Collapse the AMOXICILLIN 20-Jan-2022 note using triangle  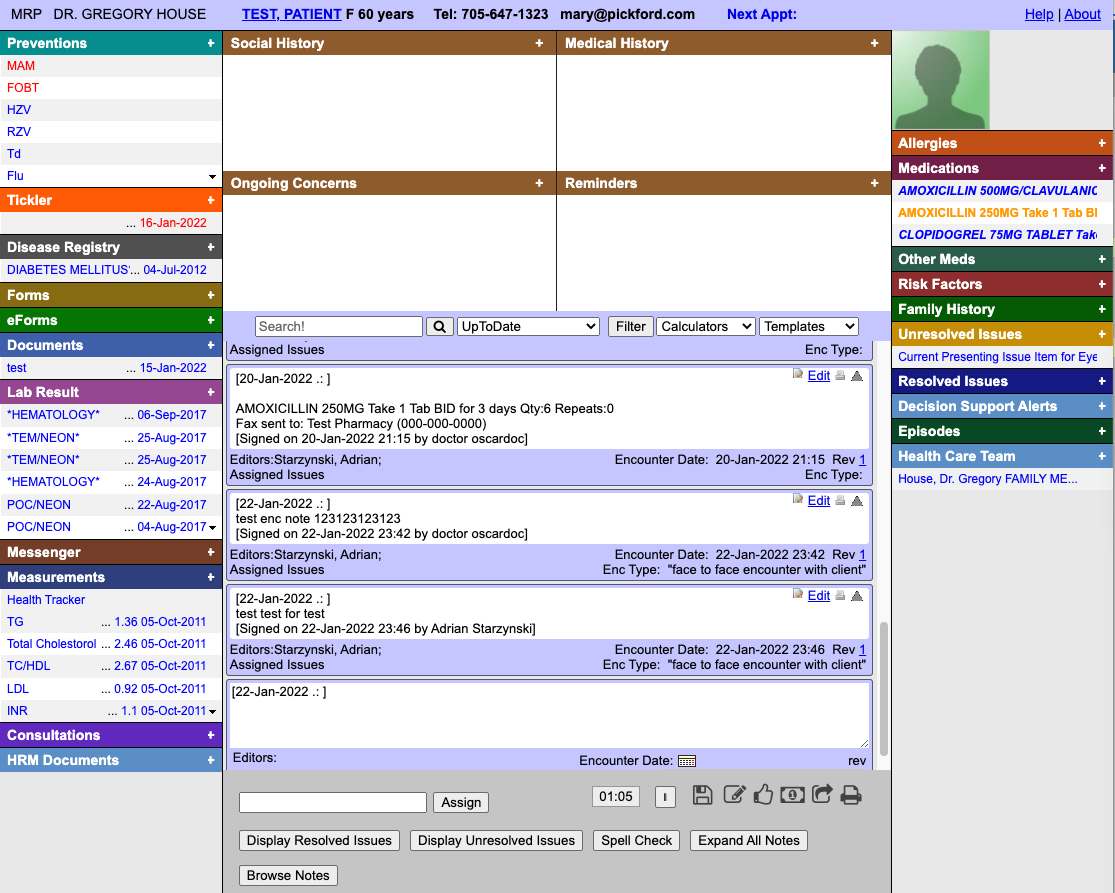(x=857, y=376)
